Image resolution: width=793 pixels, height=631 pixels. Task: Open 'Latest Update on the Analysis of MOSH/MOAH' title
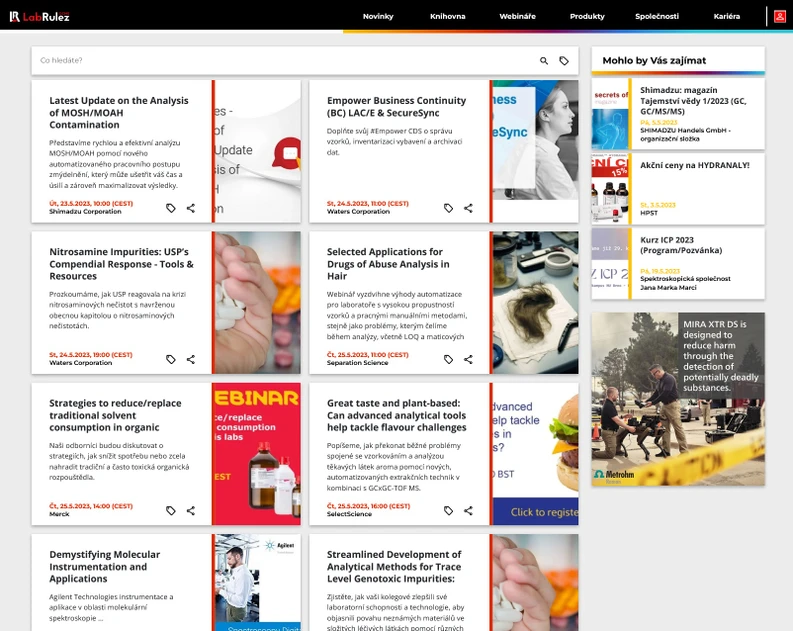(x=119, y=112)
